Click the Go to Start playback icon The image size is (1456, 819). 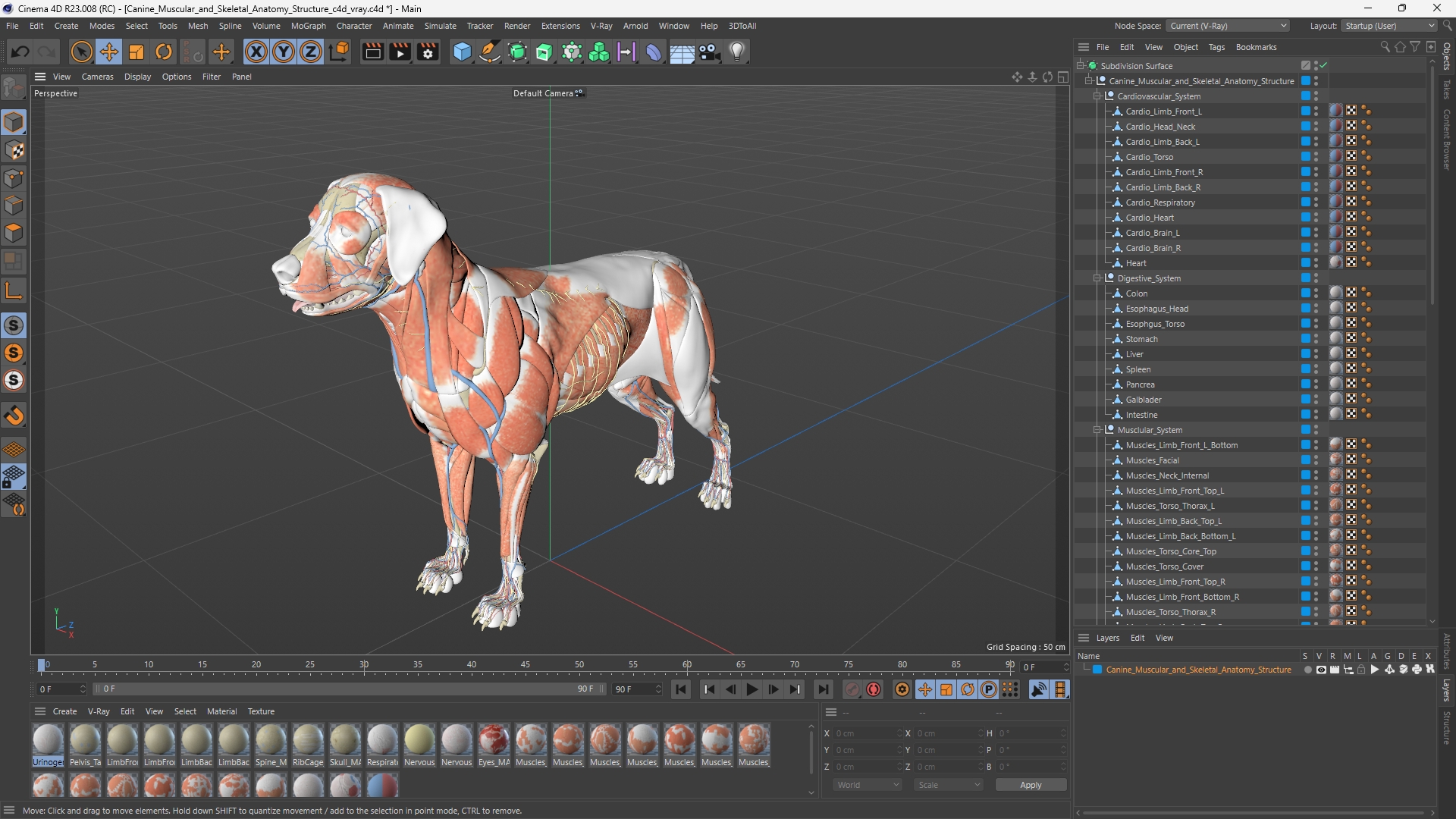pos(681,689)
